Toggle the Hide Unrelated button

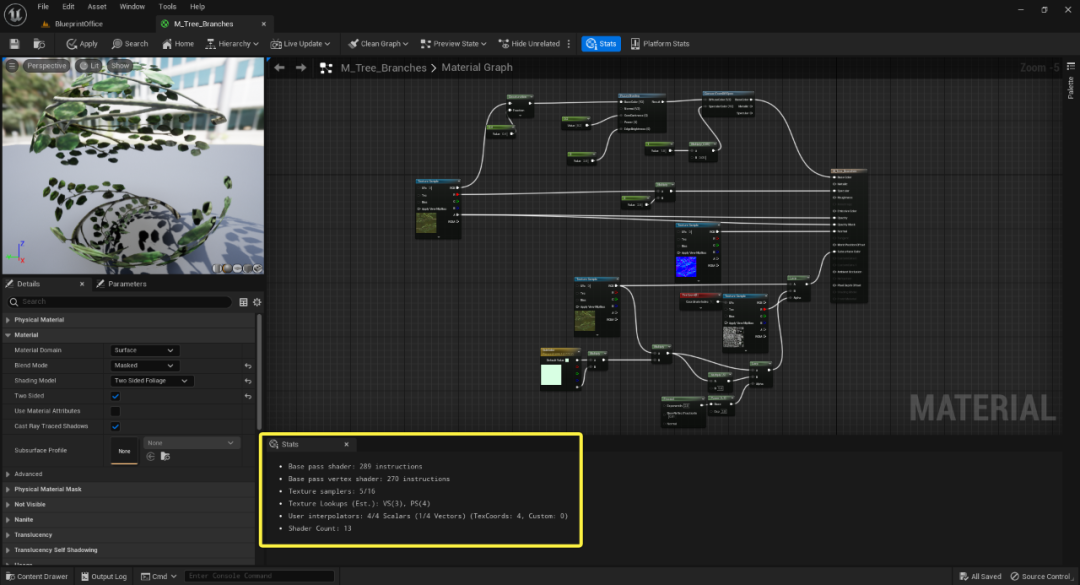pos(529,43)
